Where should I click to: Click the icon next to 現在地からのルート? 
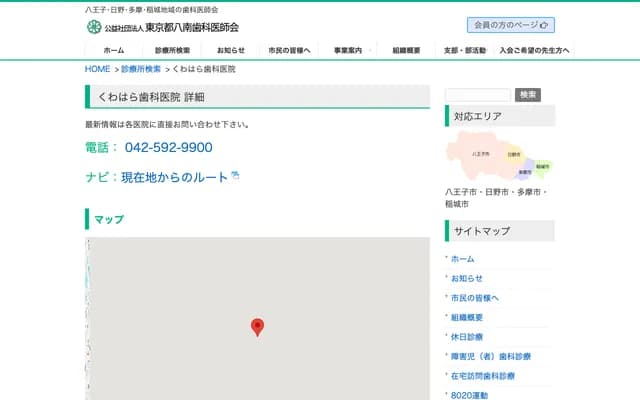pos(235,176)
